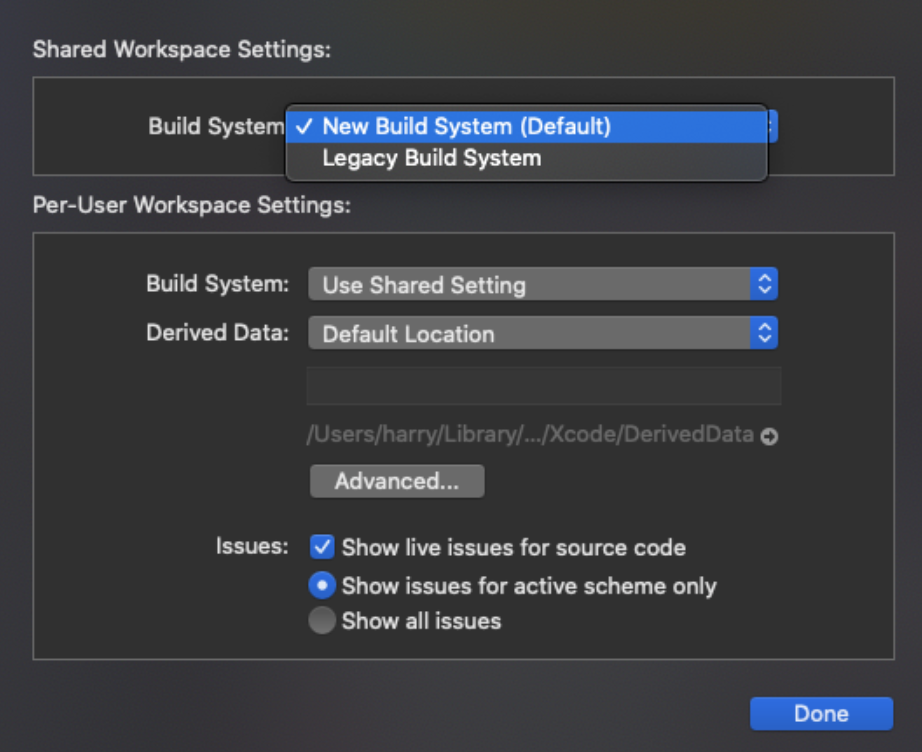922x752 pixels.
Task: Select New Build System (Default) option
Action: tap(526, 126)
